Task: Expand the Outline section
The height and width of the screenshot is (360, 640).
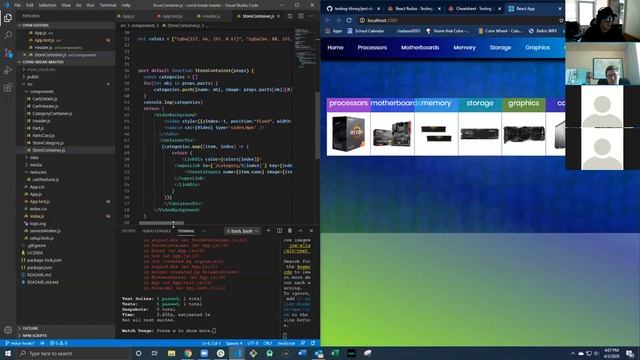Action: tap(65, 328)
